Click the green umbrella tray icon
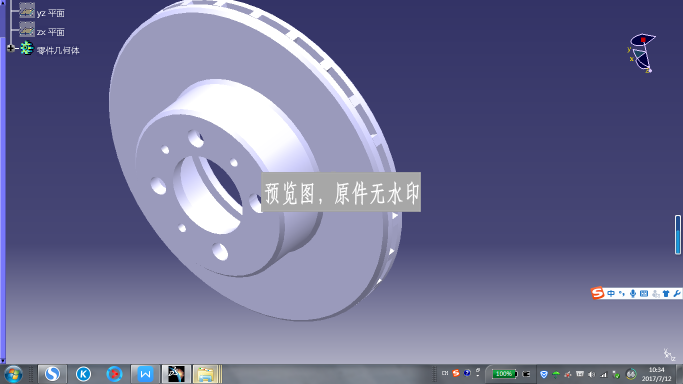Screen dimensions: 683x384 (556, 374)
